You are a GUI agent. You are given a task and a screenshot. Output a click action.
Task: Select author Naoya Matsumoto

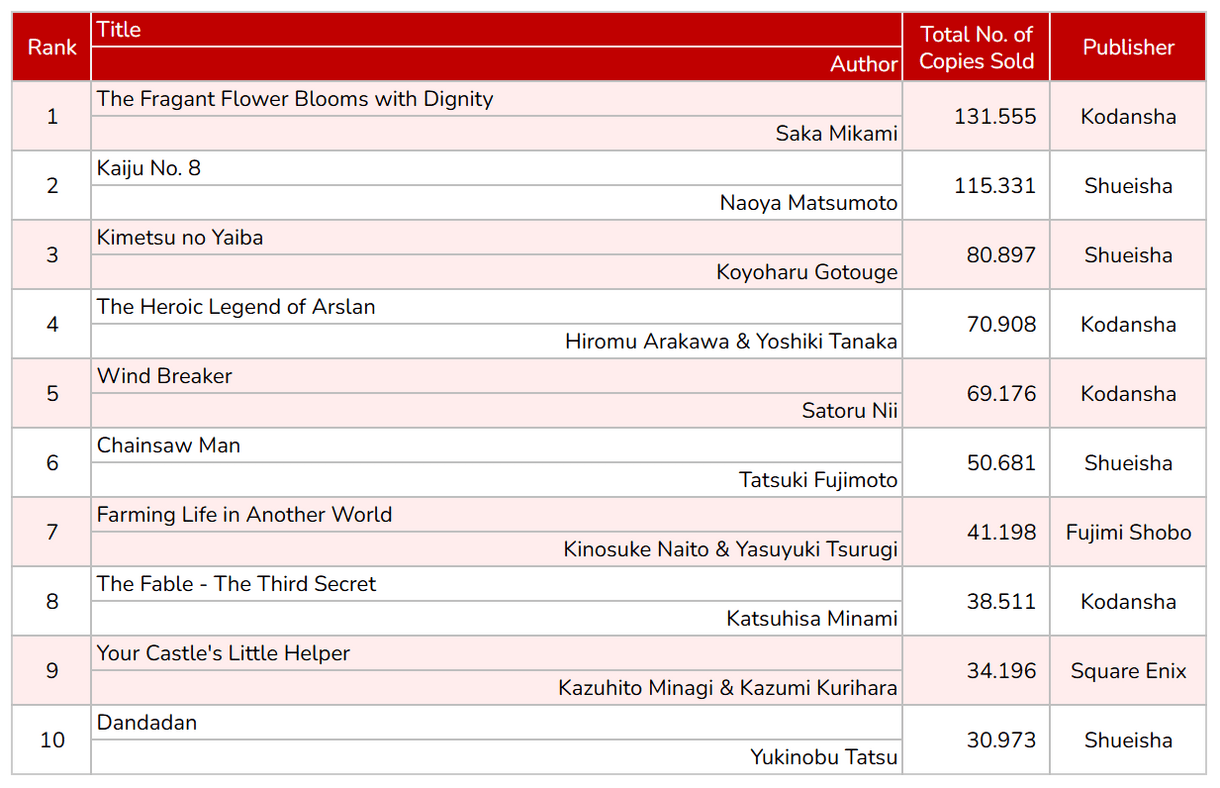point(808,203)
